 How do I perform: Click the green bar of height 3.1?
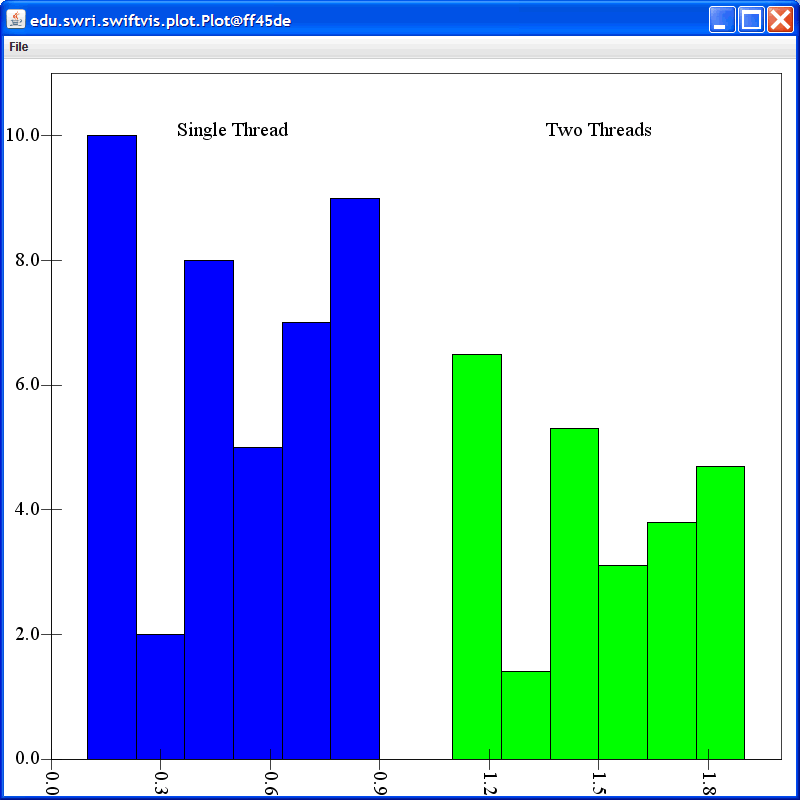pos(623,662)
